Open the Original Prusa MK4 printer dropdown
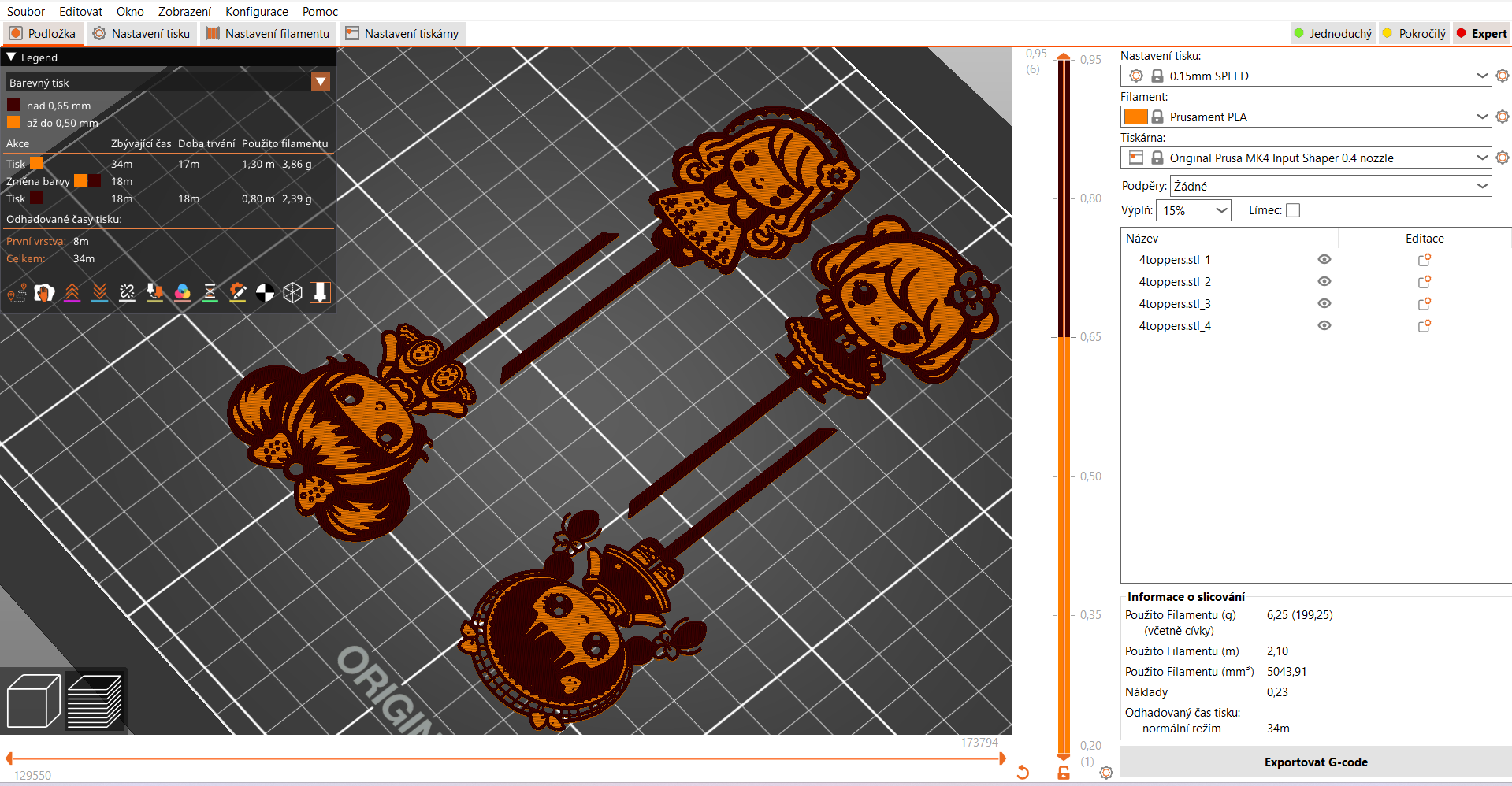Screen dimensions: 1512x786 (1306, 158)
